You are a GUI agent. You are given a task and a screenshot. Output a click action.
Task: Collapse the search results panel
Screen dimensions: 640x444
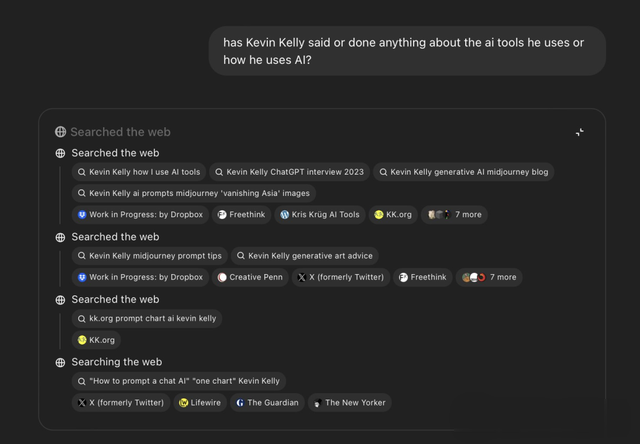580,132
